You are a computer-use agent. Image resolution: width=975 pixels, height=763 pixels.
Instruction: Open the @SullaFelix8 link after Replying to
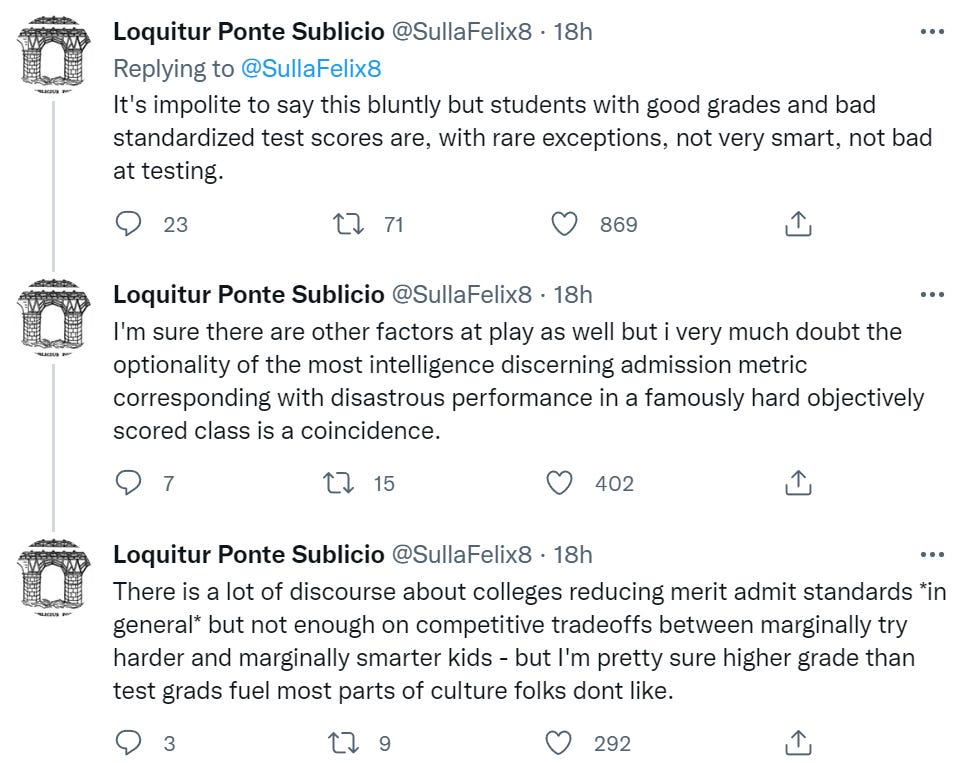click(313, 68)
